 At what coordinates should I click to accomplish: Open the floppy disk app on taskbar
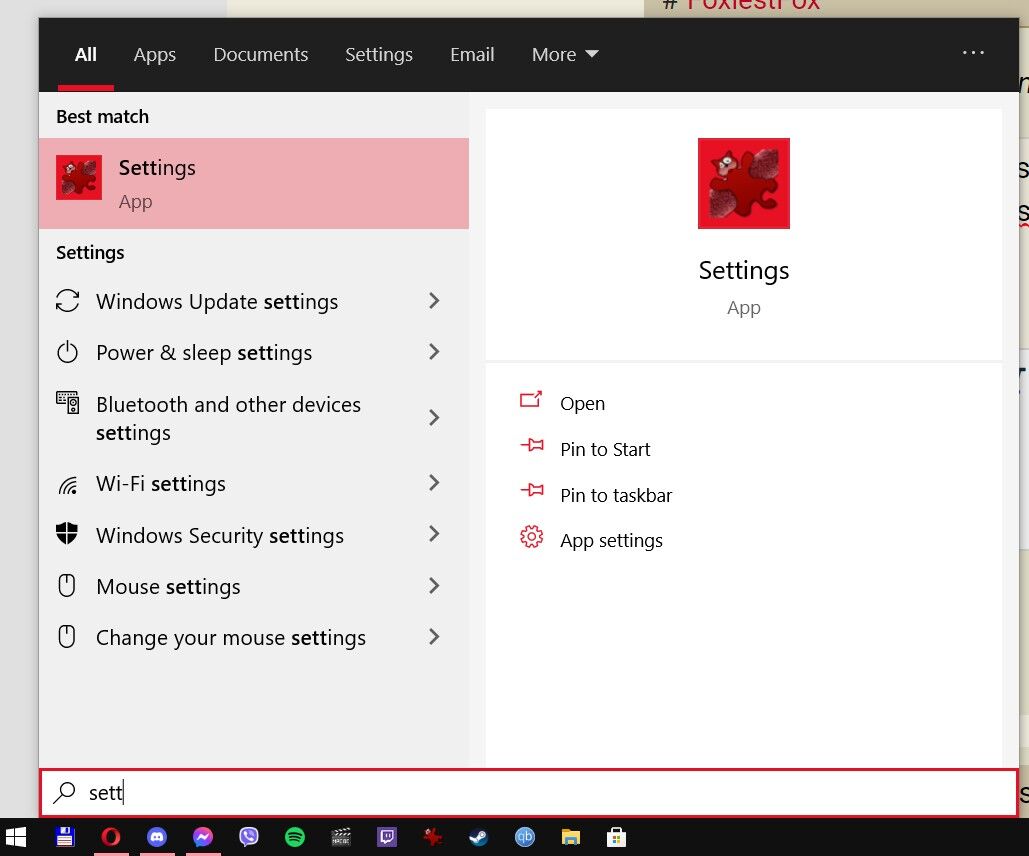pyautogui.click(x=65, y=837)
